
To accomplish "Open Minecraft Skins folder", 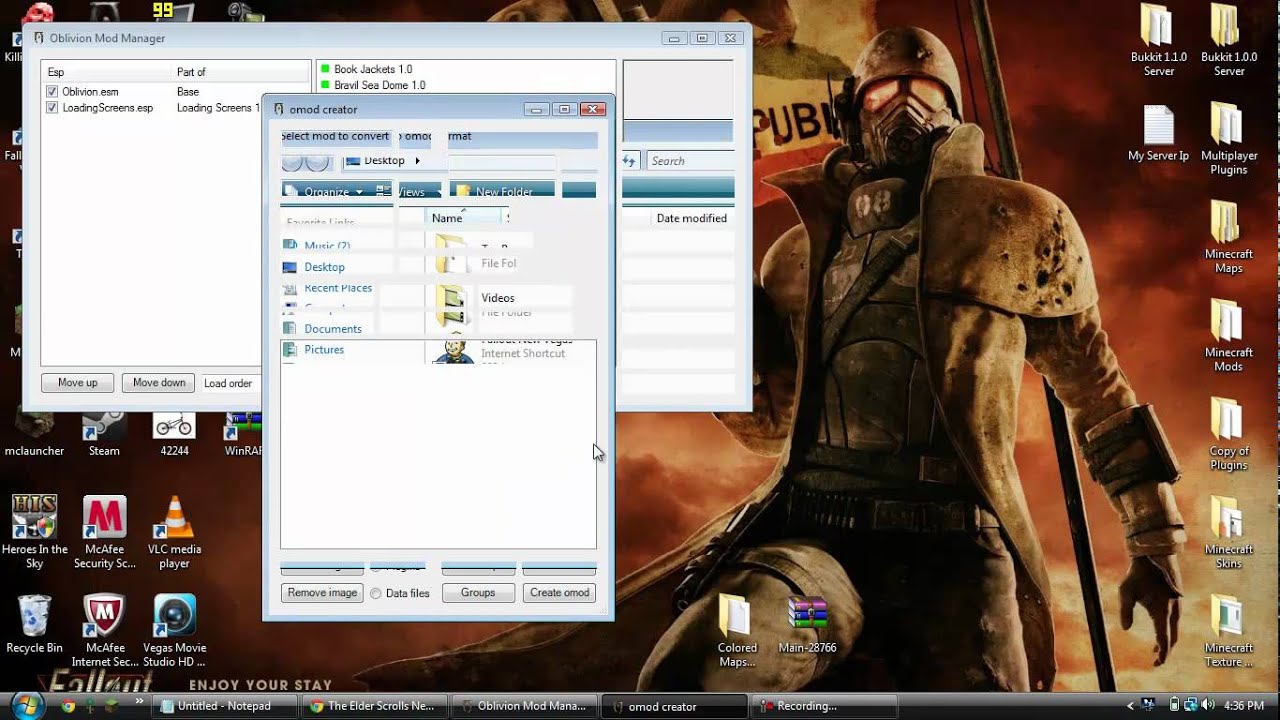I will coord(1229,531).
